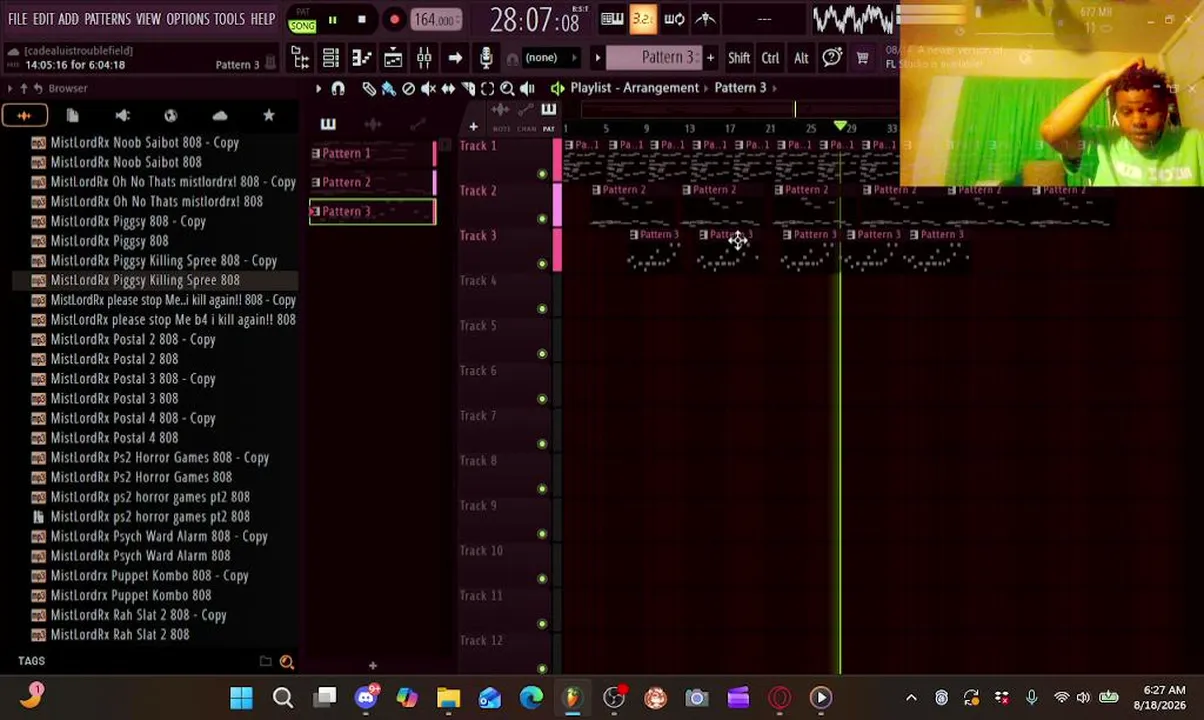The image size is (1204, 720).
Task: Select the Slice tool in playlist
Action: tap(468, 88)
